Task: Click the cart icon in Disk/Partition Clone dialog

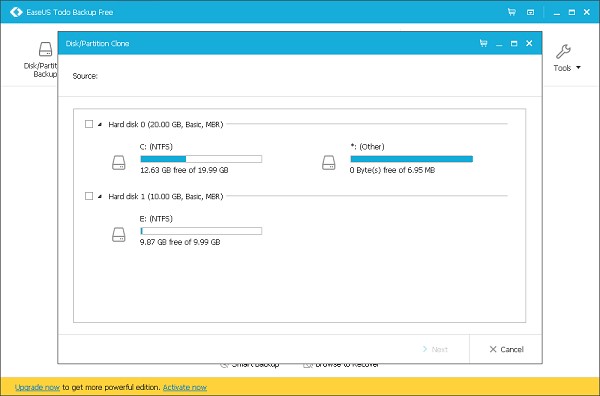Action: pos(484,43)
